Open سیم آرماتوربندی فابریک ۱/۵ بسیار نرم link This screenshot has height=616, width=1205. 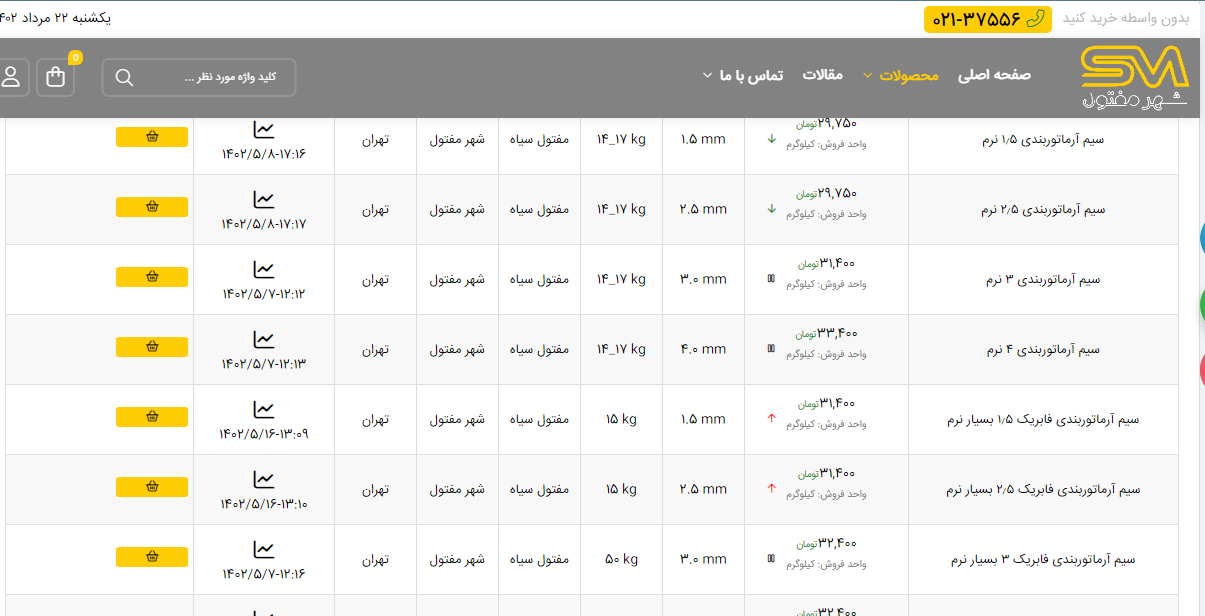click(x=1043, y=420)
